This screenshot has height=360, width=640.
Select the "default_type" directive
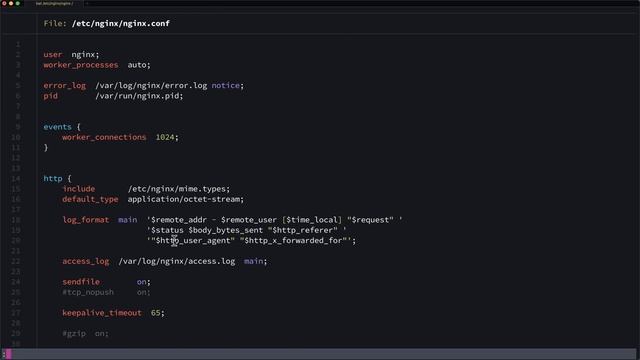[x=90, y=199]
